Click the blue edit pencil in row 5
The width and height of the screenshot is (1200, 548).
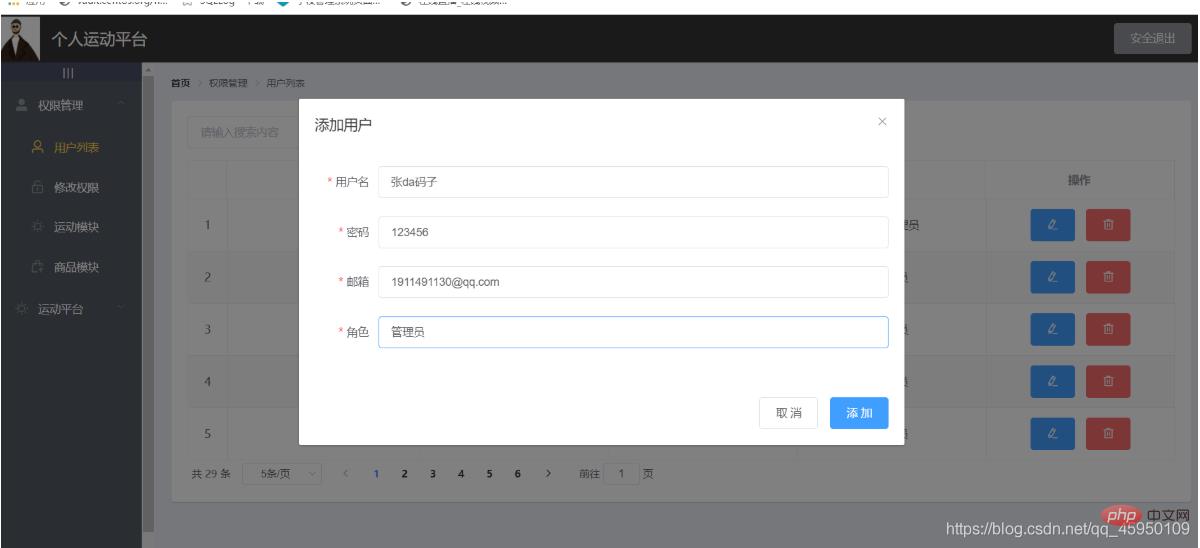click(1052, 433)
